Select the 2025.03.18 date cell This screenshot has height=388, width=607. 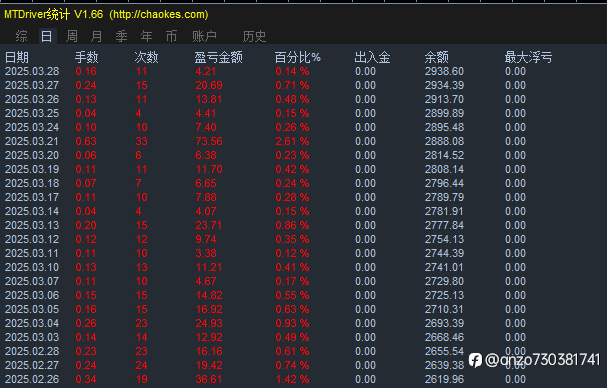coord(32,183)
